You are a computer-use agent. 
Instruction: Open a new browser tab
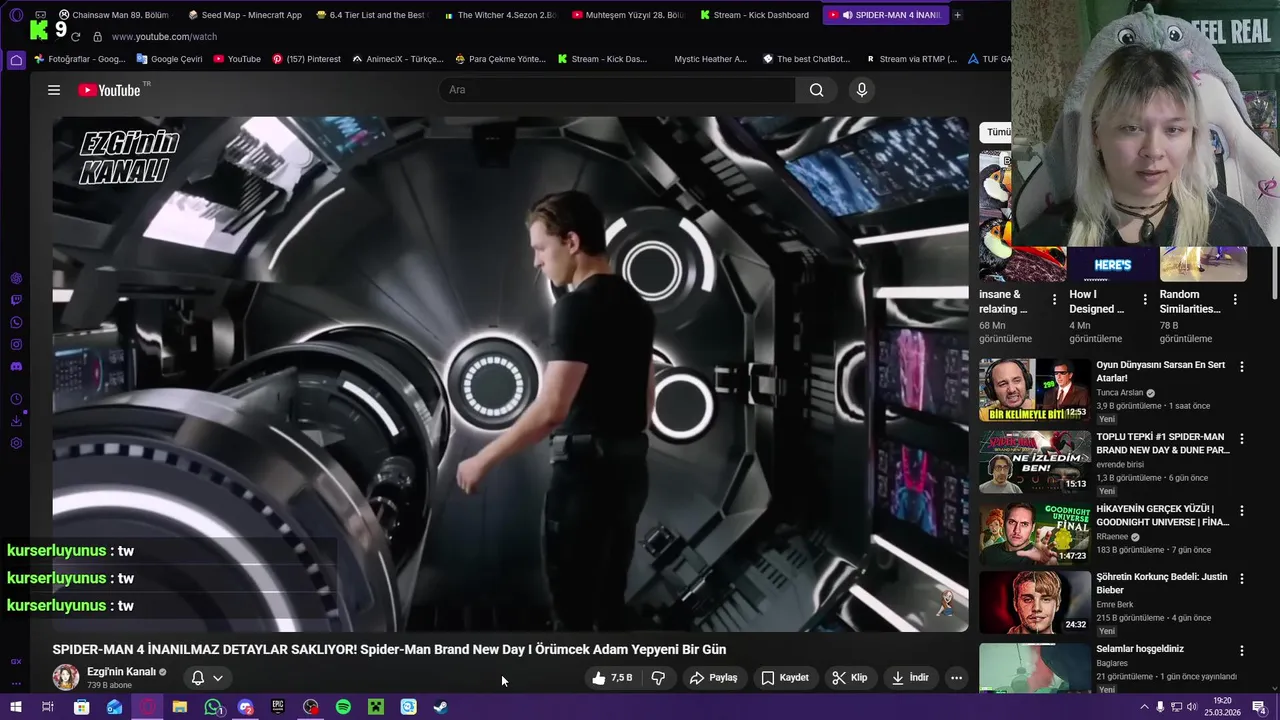957,15
